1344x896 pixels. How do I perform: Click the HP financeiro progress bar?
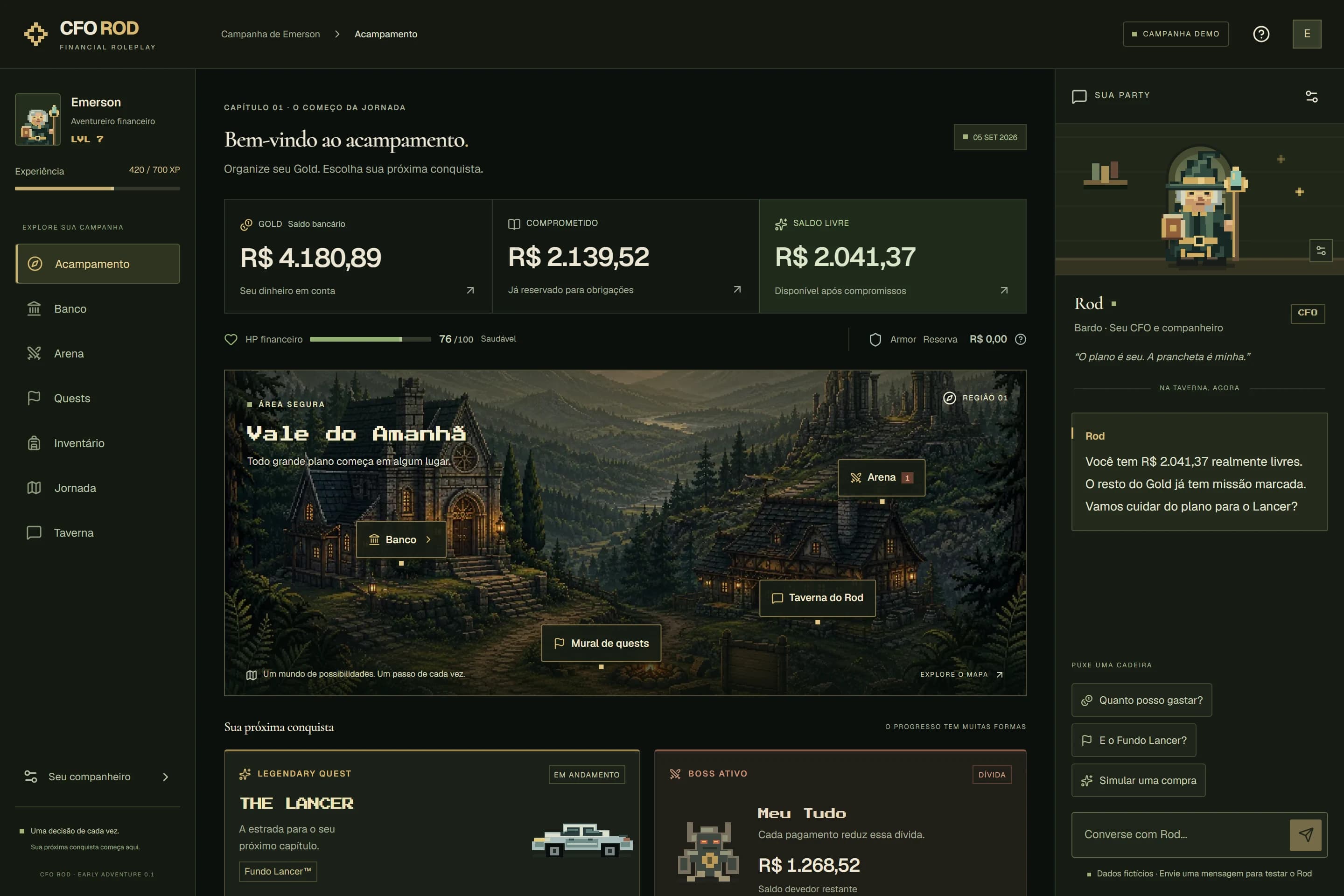(x=370, y=339)
